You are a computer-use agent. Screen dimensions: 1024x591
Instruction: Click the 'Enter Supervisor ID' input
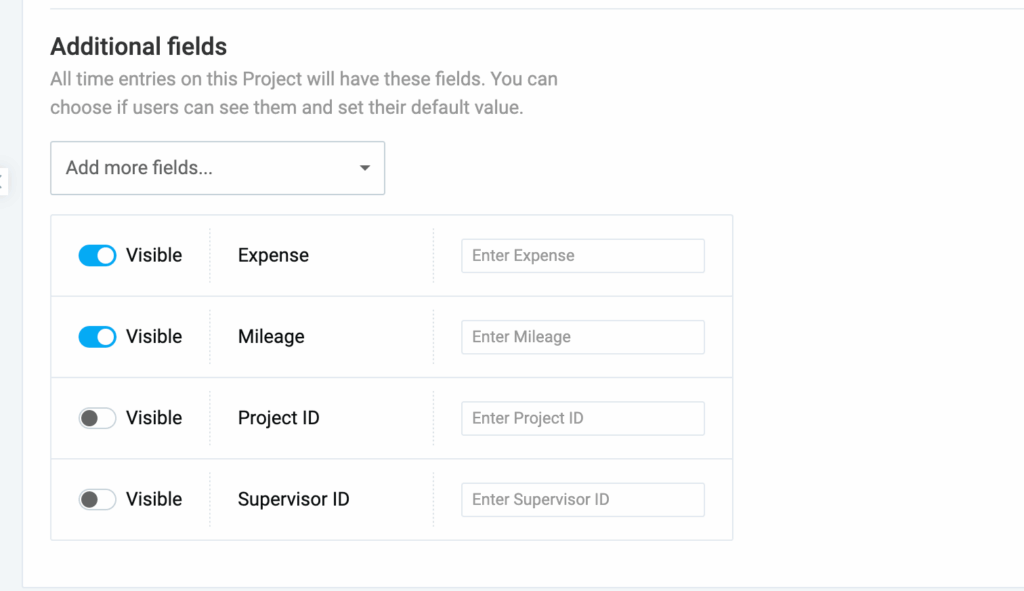click(x=582, y=499)
